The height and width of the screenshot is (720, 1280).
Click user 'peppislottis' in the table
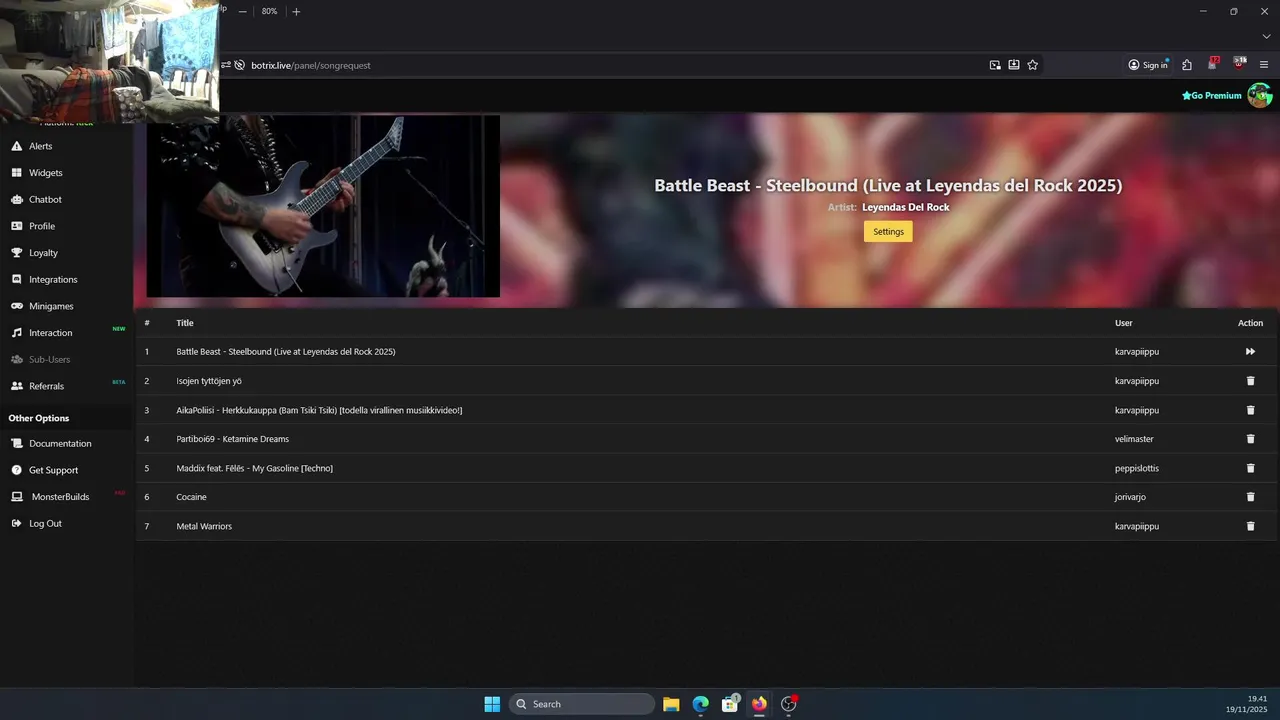(1137, 468)
